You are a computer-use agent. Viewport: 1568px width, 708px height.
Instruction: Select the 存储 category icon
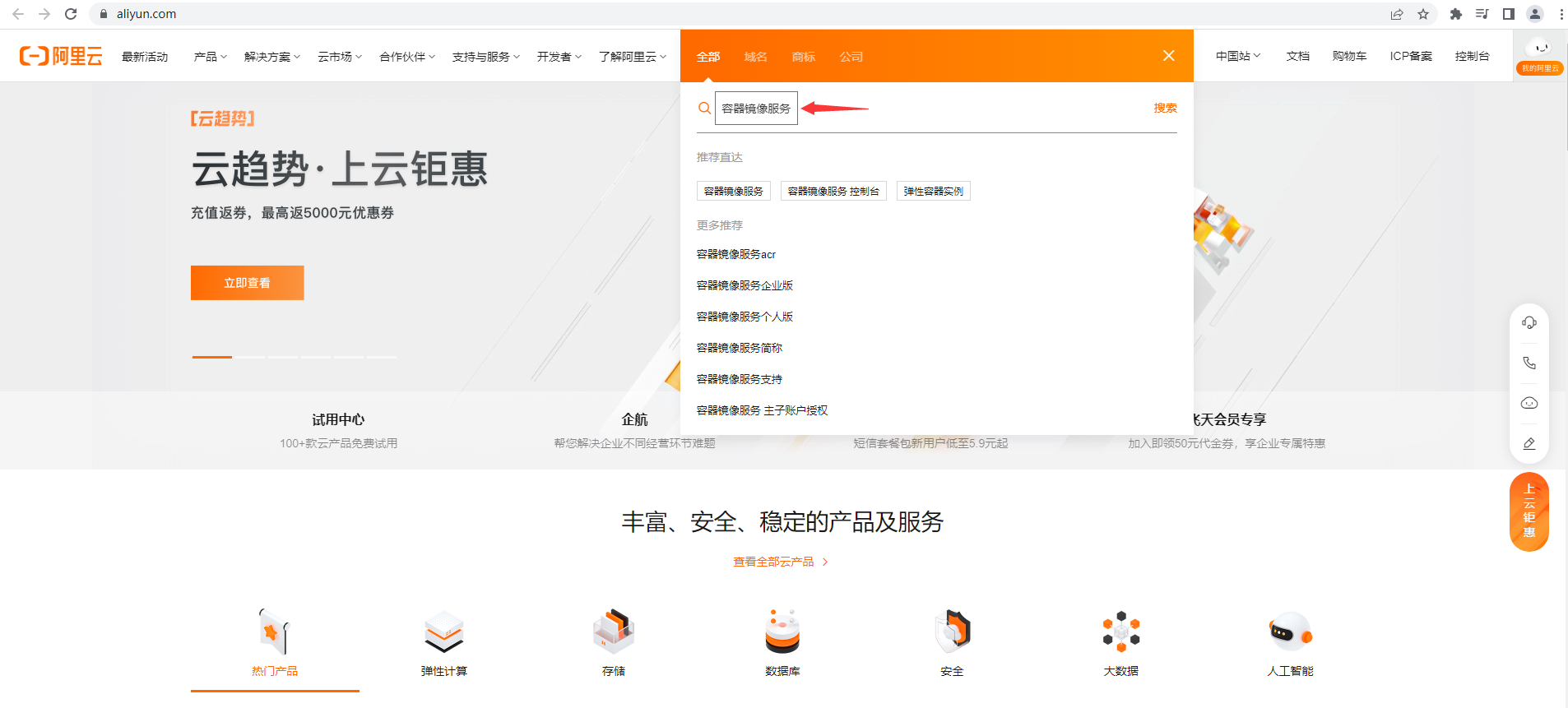614,632
